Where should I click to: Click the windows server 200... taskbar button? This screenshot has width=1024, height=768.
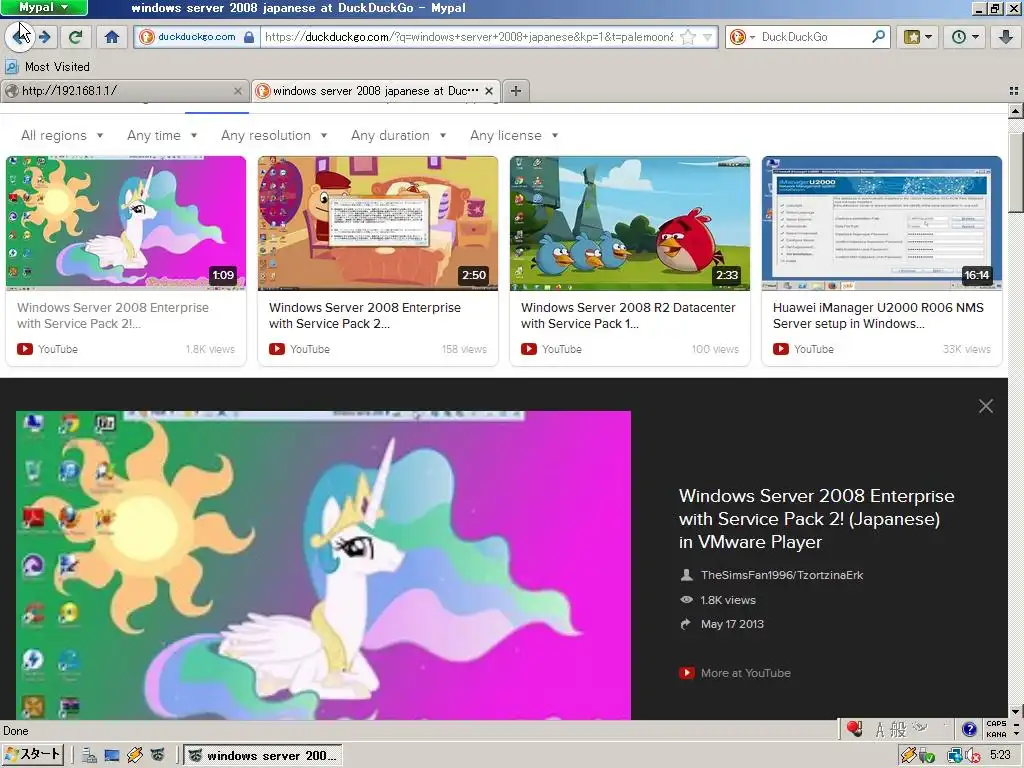tap(263, 756)
